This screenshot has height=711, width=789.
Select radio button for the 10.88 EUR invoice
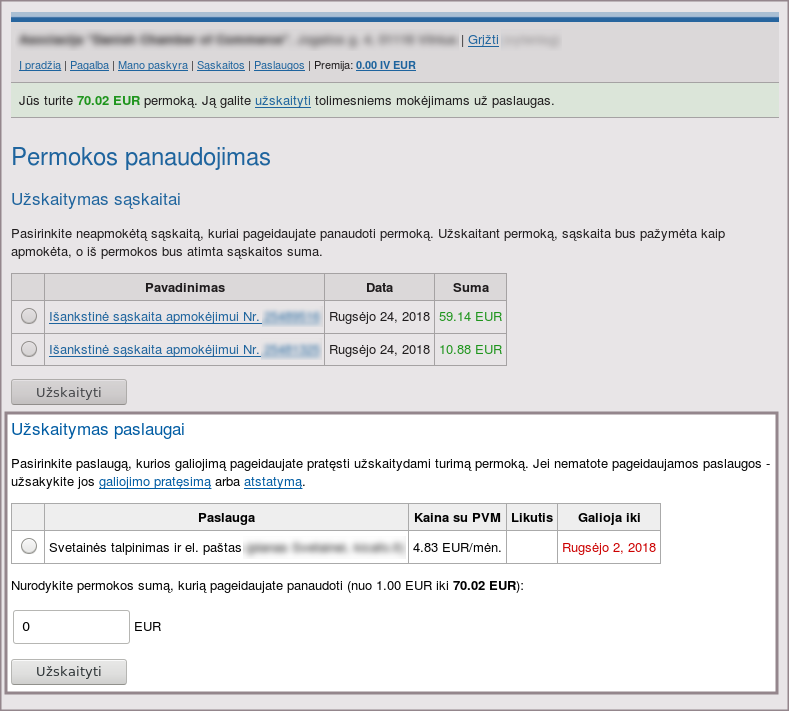(29, 349)
